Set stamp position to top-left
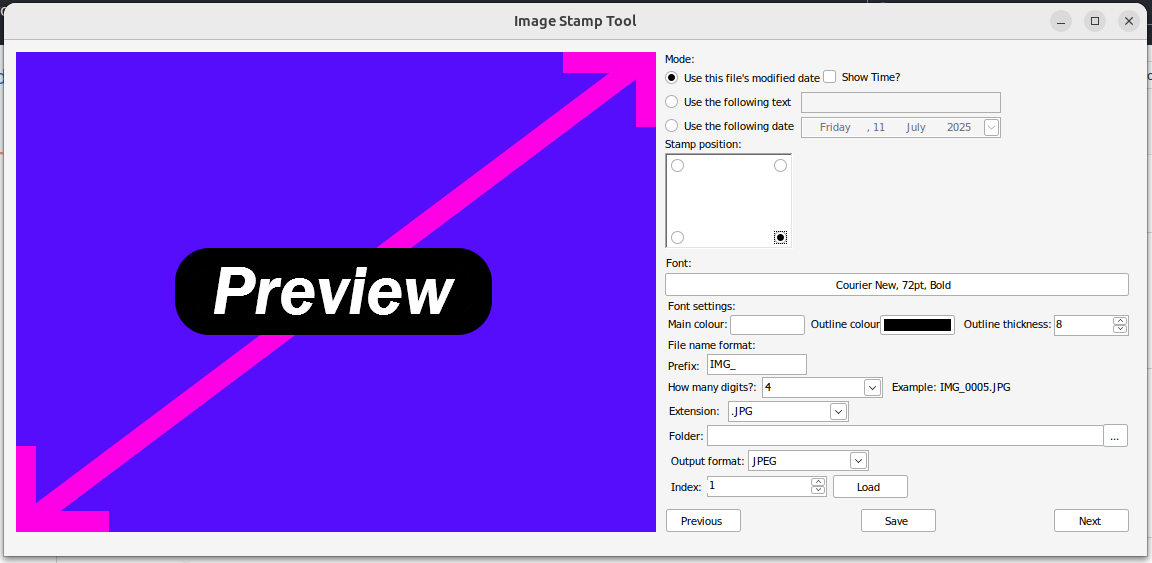Screen dimensions: 1152x563 (x=677, y=166)
